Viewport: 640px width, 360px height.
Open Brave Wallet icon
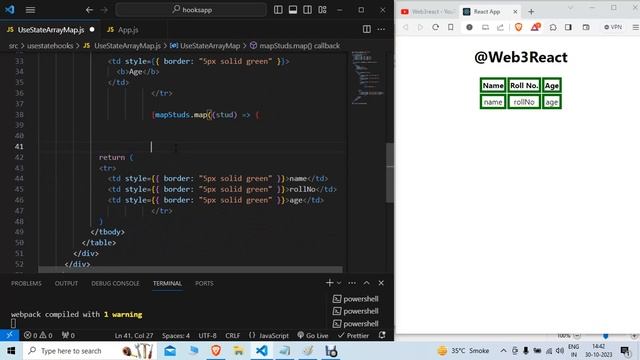586,27
